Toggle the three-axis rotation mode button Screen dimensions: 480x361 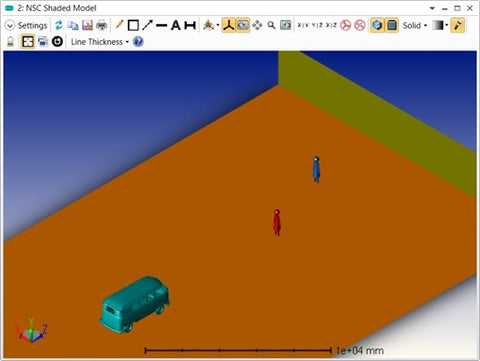[x=228, y=25]
